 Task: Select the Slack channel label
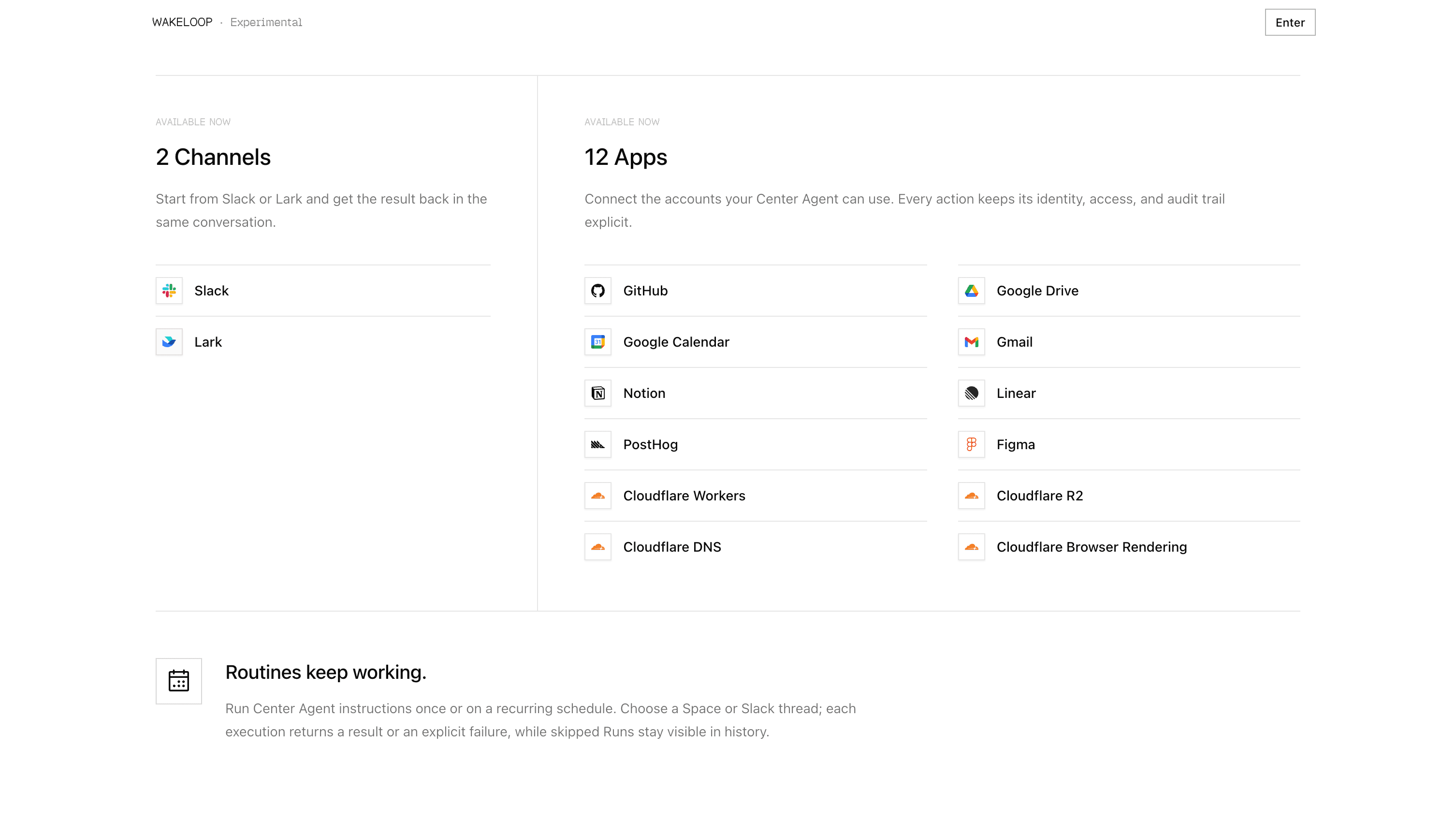pyautogui.click(x=211, y=291)
